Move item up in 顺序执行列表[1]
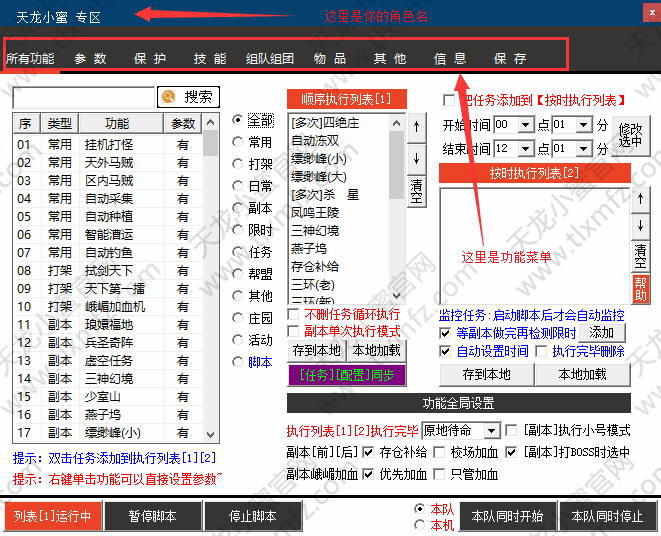Image resolution: width=661 pixels, height=536 pixels. click(416, 127)
